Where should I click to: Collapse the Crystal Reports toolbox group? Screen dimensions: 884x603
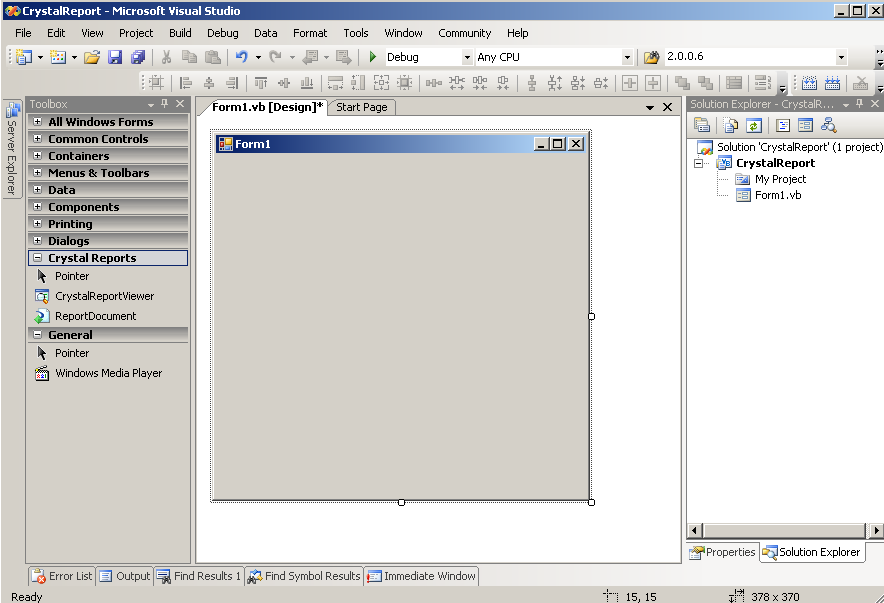[38, 258]
